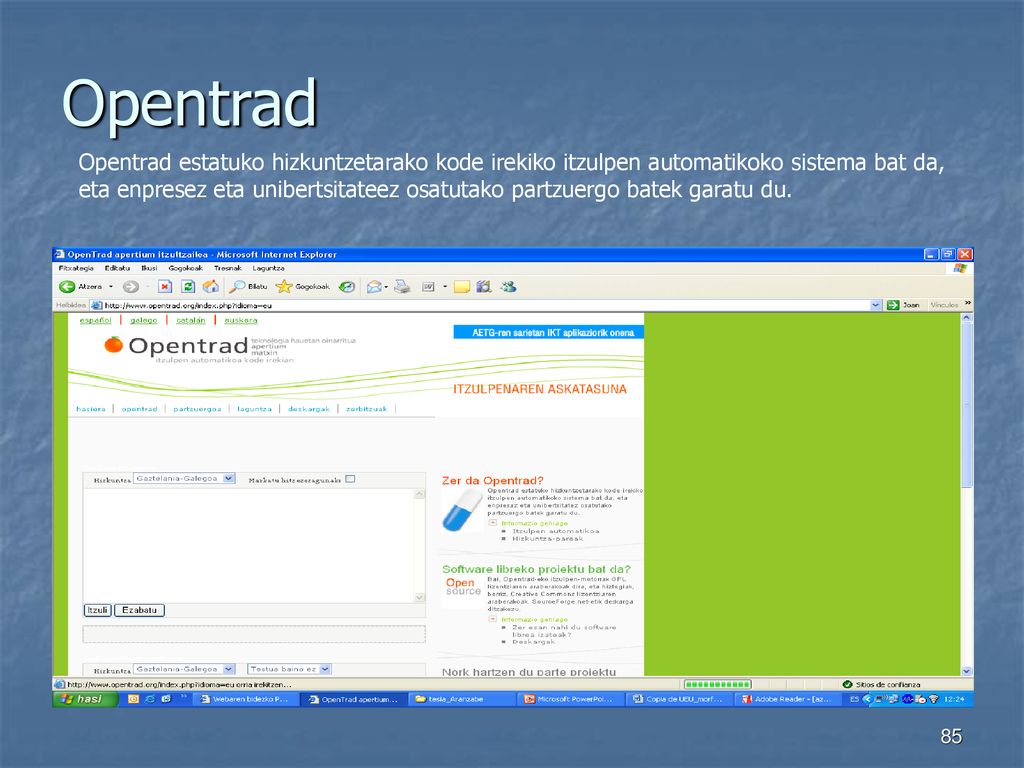The image size is (1024, 768).
Task: Click the Ezabatu clear button
Action: coord(139,610)
